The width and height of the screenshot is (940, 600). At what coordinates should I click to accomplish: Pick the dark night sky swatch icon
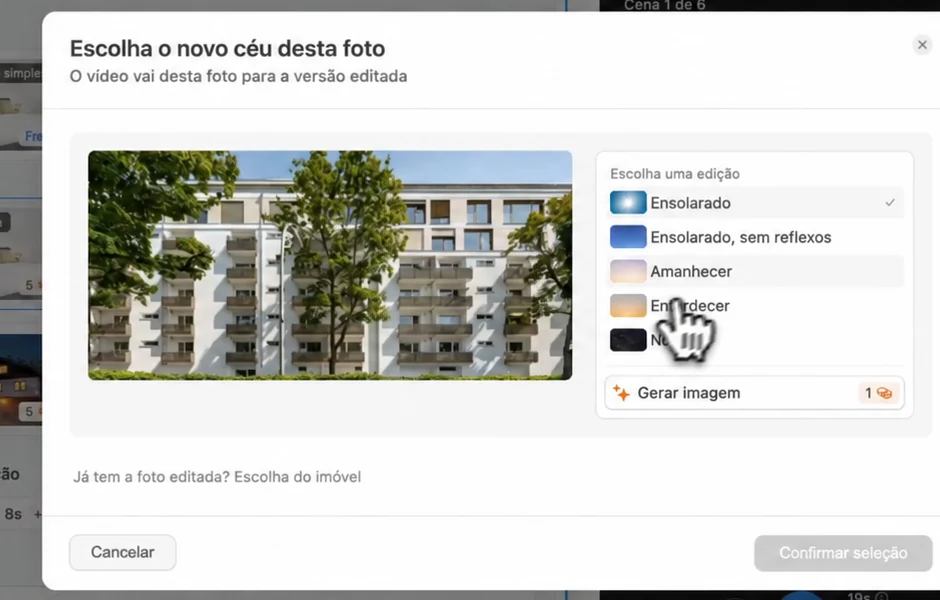(x=628, y=339)
